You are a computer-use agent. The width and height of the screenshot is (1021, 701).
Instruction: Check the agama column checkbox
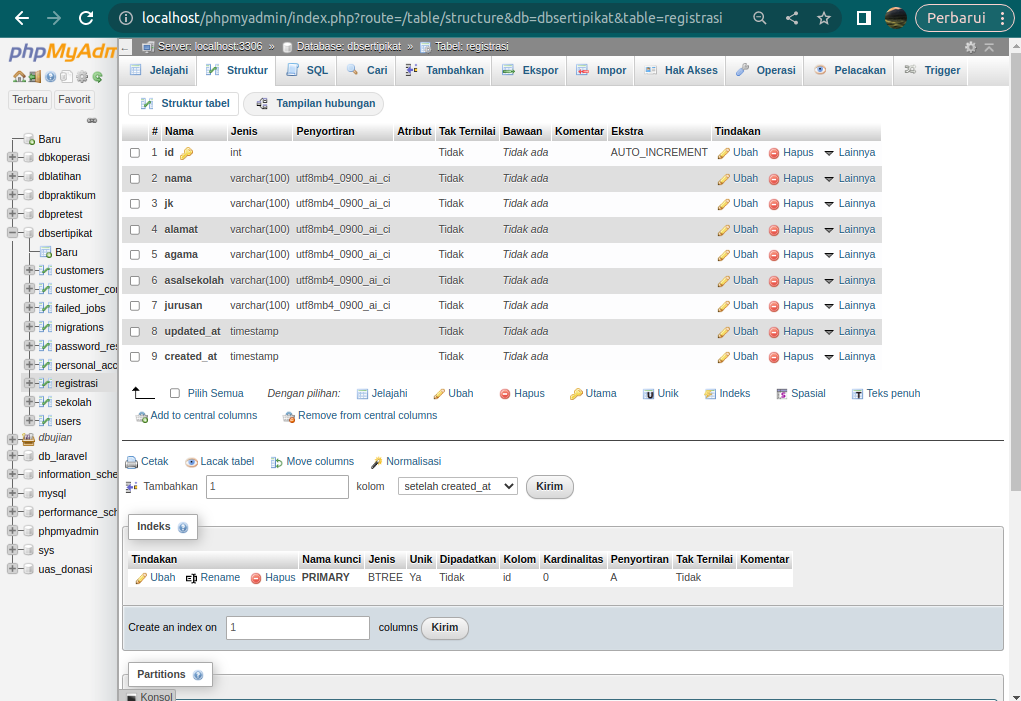pyautogui.click(x=135, y=255)
